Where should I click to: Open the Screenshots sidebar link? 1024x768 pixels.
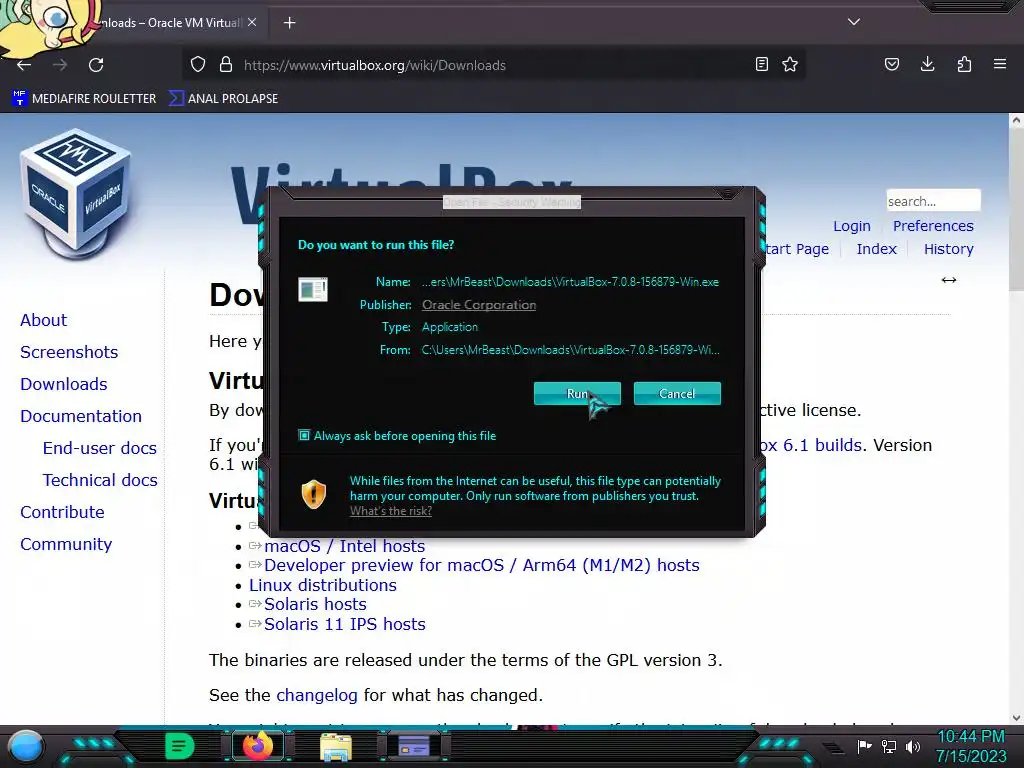[x=69, y=352]
